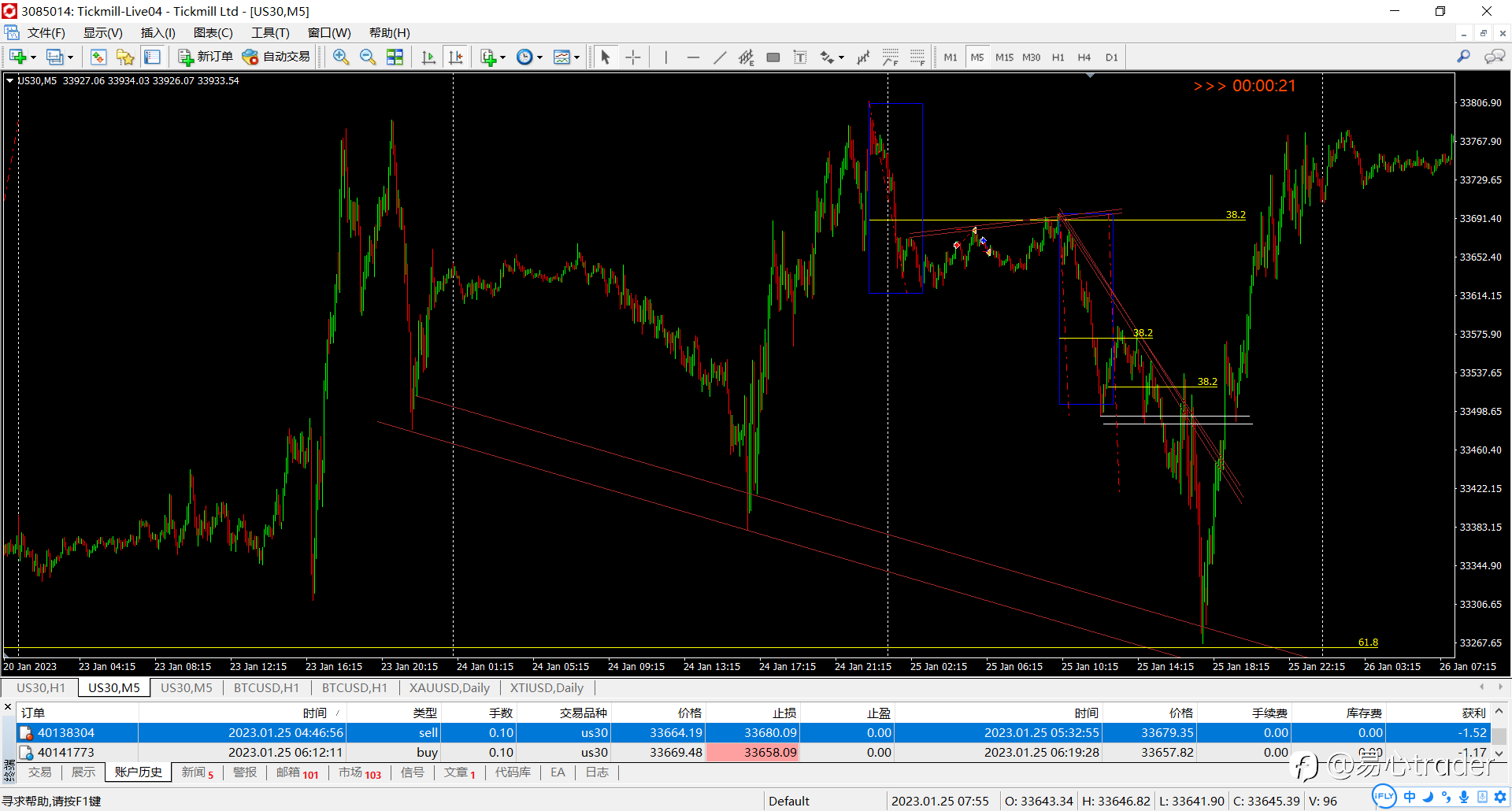Image resolution: width=1512 pixels, height=811 pixels.
Task: Select order 40138304 row
Action: pos(752,732)
